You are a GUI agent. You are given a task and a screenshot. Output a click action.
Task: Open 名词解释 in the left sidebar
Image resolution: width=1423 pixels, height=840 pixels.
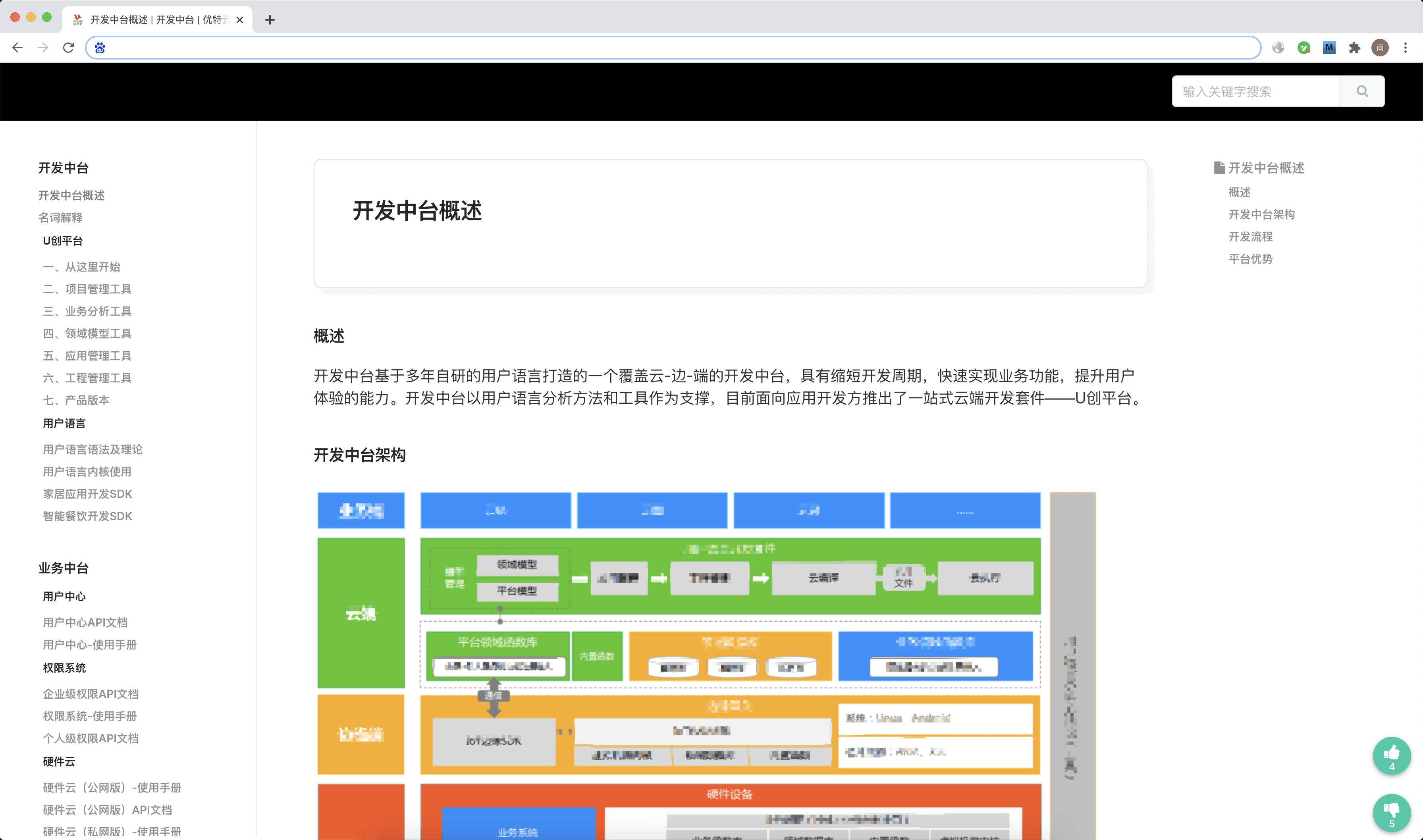[x=61, y=218]
